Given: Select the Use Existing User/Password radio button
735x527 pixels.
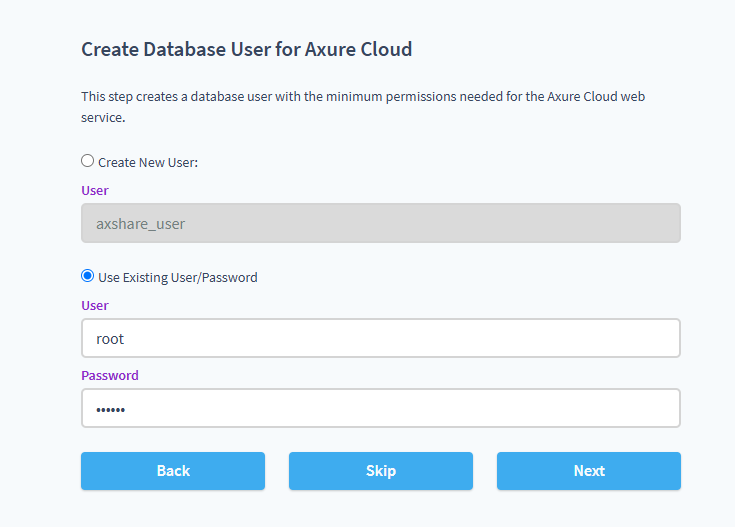Looking at the screenshot, I should (88, 276).
